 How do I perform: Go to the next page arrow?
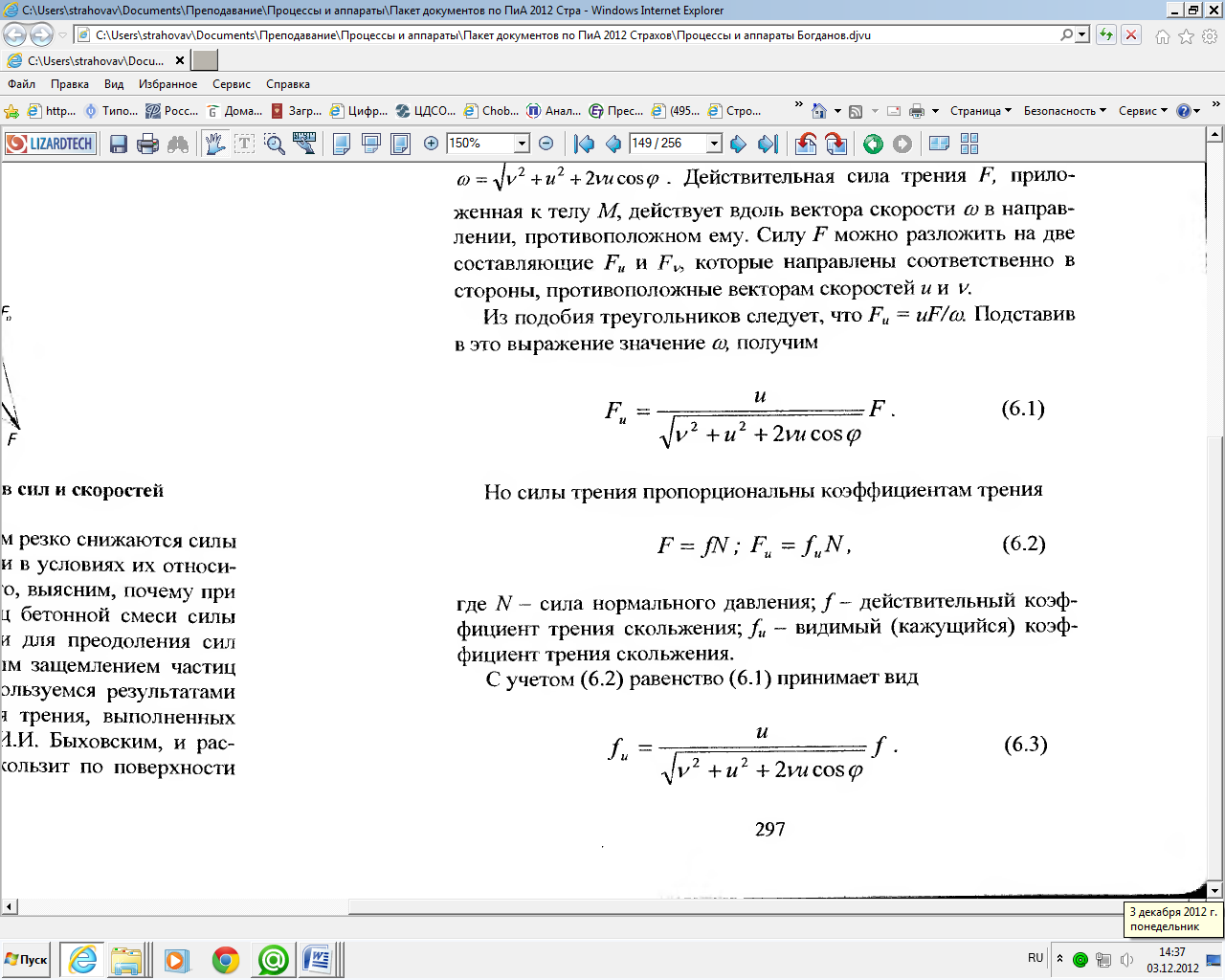(738, 144)
